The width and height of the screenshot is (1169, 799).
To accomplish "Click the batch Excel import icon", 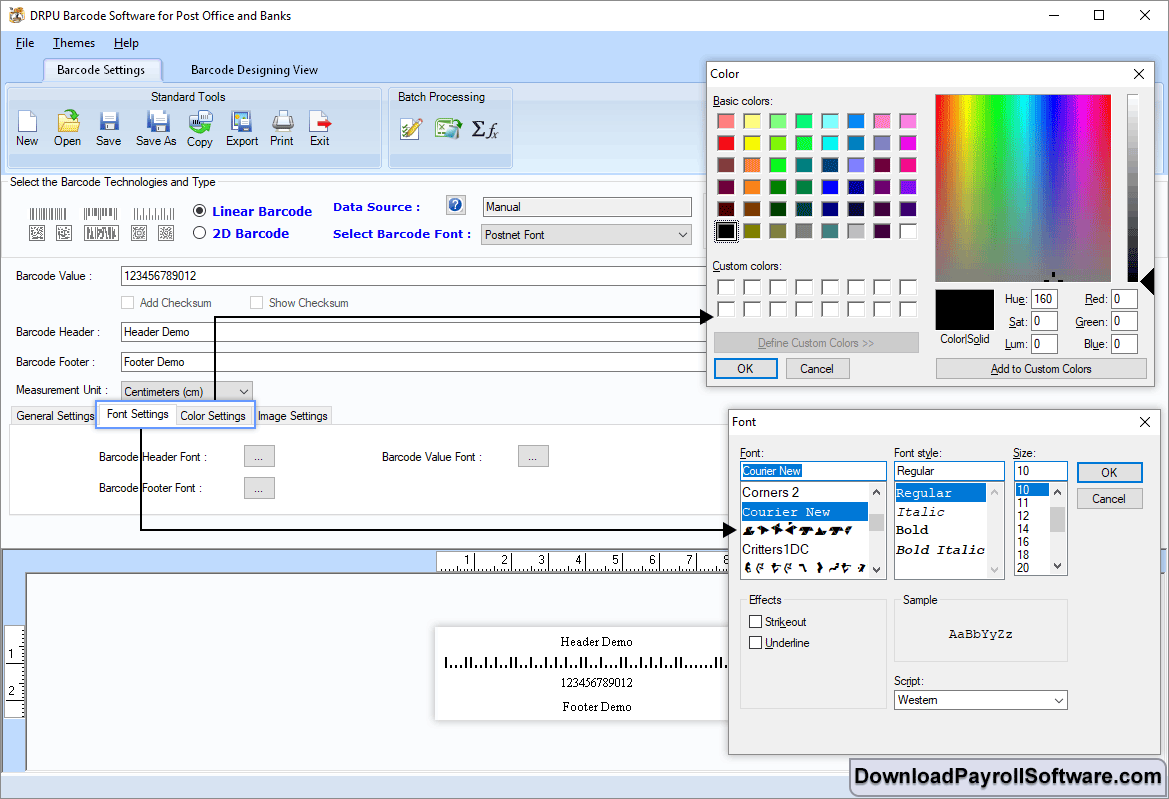I will coord(448,128).
